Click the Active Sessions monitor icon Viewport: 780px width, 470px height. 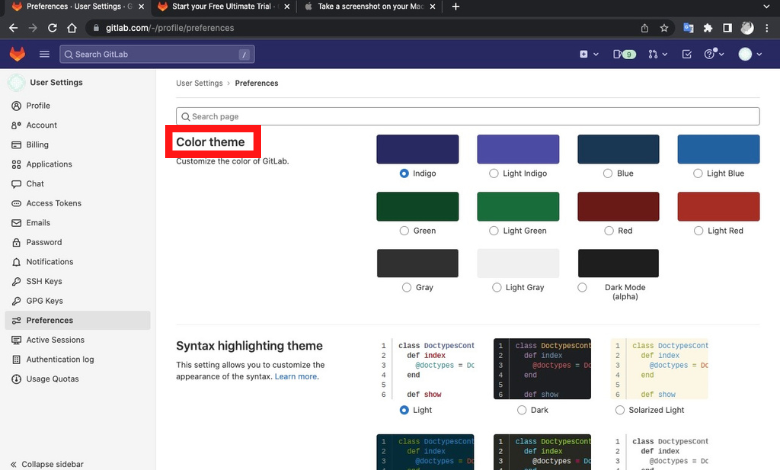tap(16, 340)
